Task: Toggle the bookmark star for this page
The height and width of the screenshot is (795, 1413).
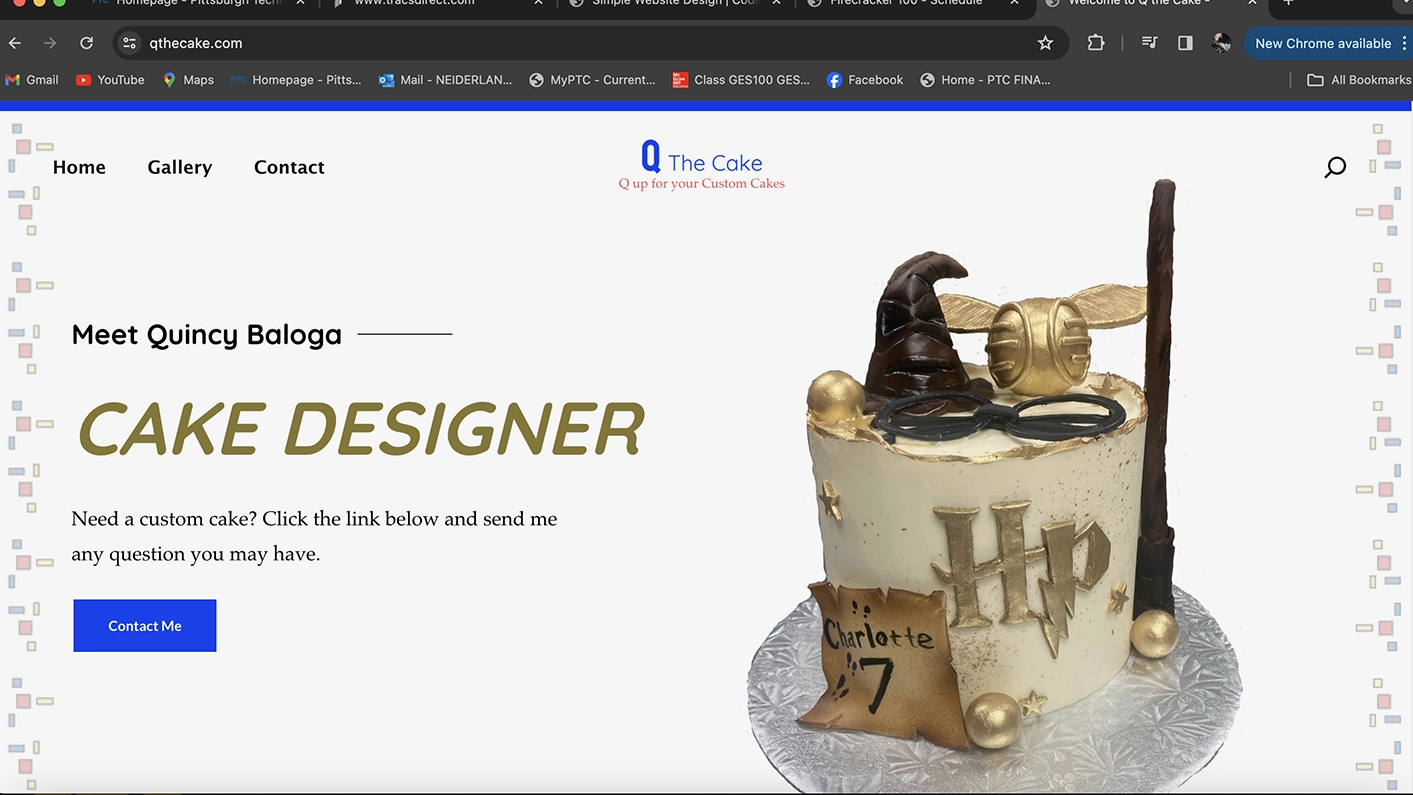Action: tap(1045, 43)
